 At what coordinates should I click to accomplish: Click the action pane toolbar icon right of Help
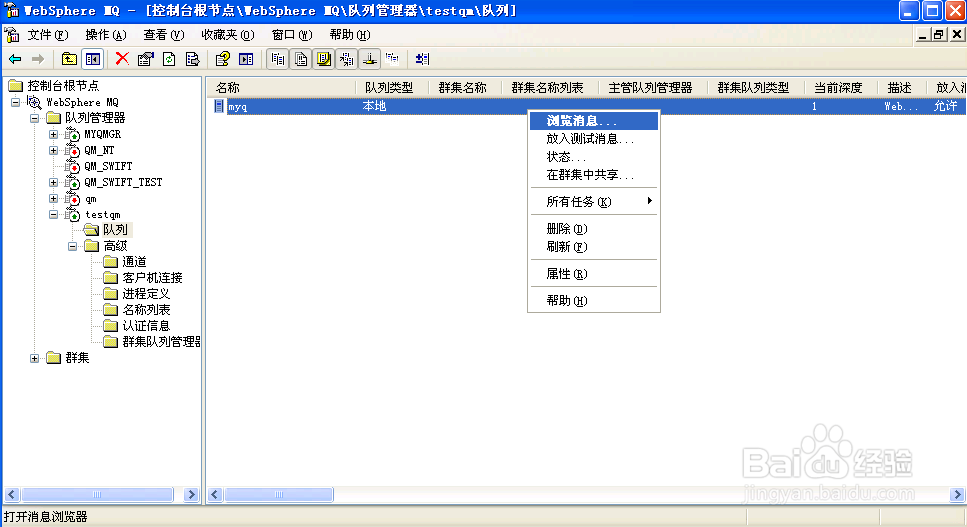coord(246,59)
